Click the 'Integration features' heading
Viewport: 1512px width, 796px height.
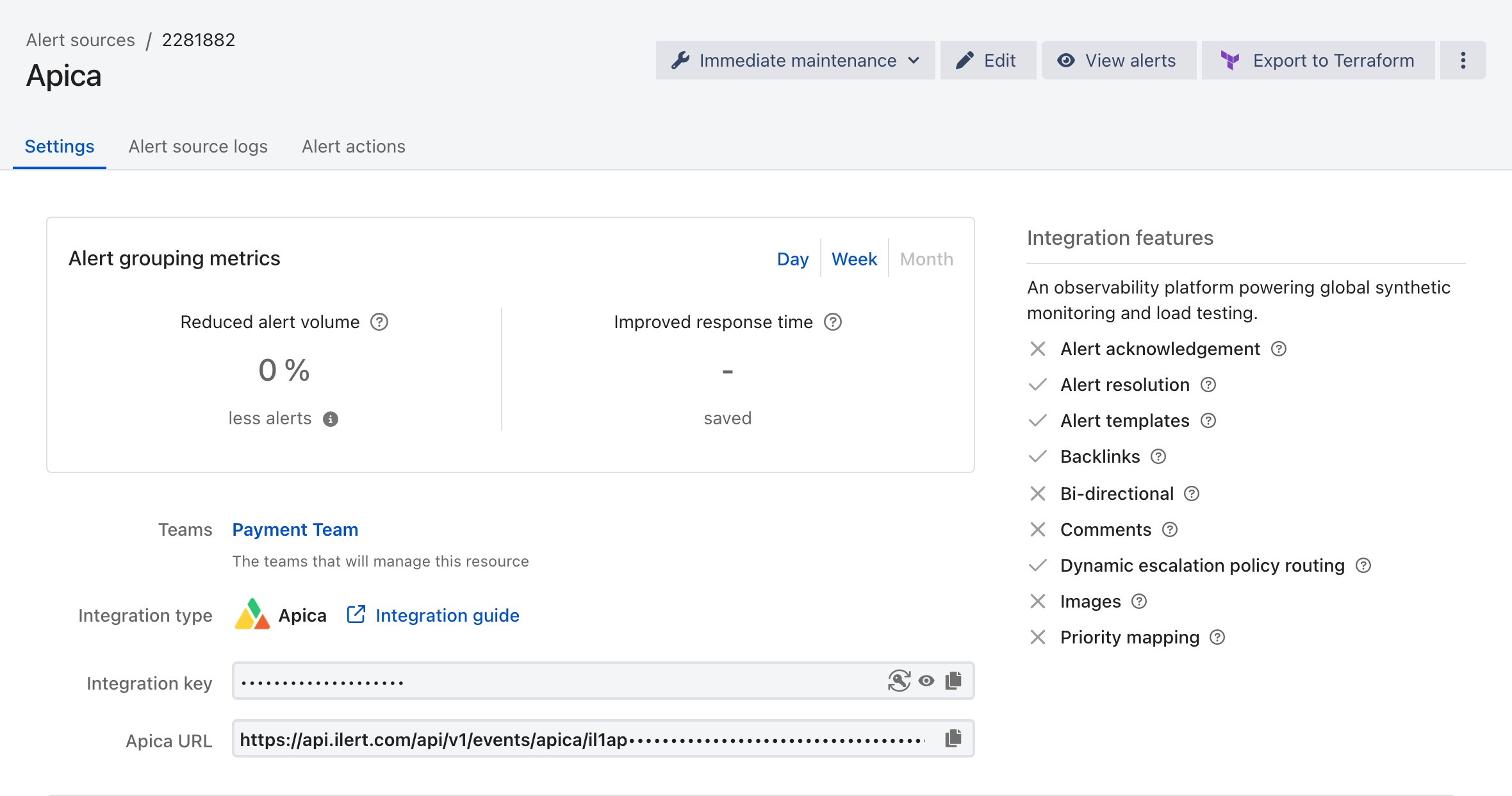(1120, 238)
